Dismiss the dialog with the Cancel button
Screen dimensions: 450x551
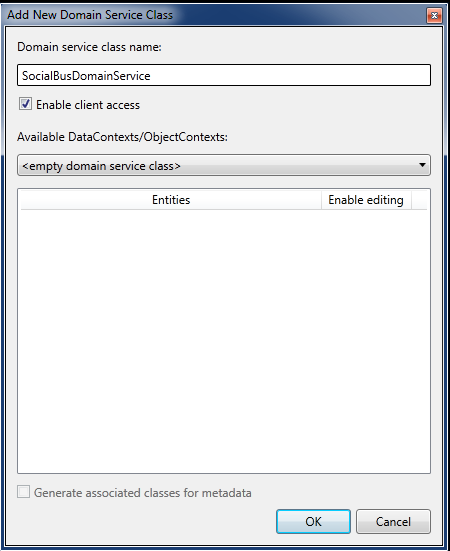393,521
